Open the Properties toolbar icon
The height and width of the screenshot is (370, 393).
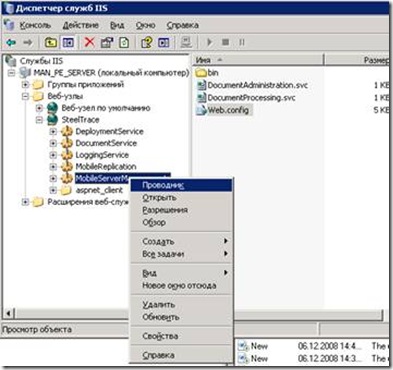tap(107, 43)
